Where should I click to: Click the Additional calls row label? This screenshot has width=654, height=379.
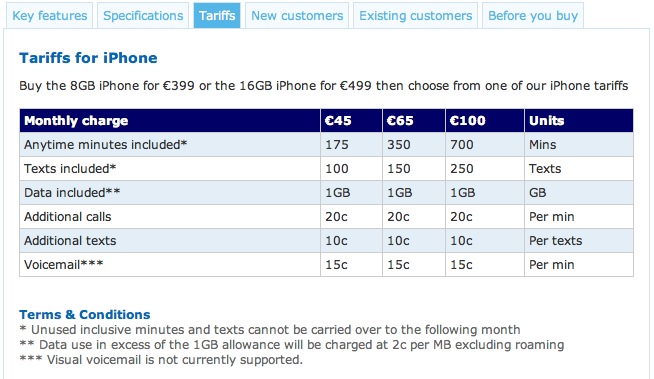pos(68,217)
